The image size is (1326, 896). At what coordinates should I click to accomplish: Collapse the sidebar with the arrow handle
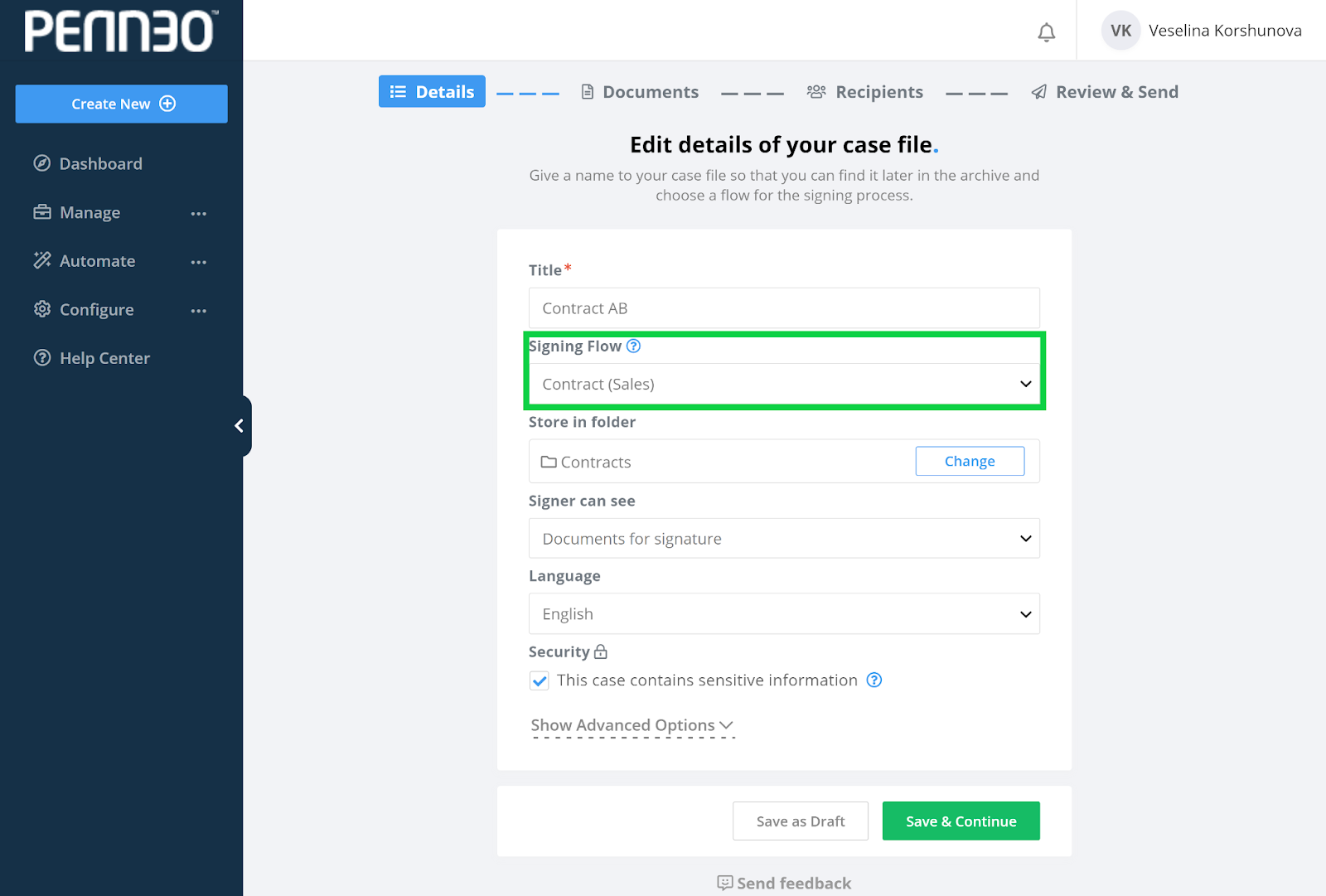240,426
